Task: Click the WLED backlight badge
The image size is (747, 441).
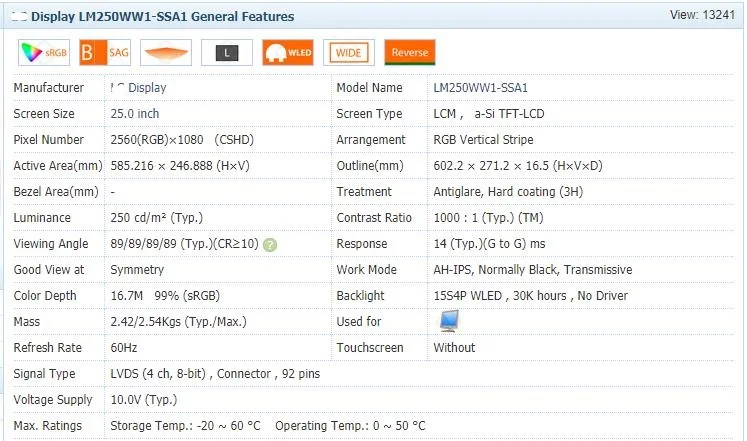Action: [288, 53]
